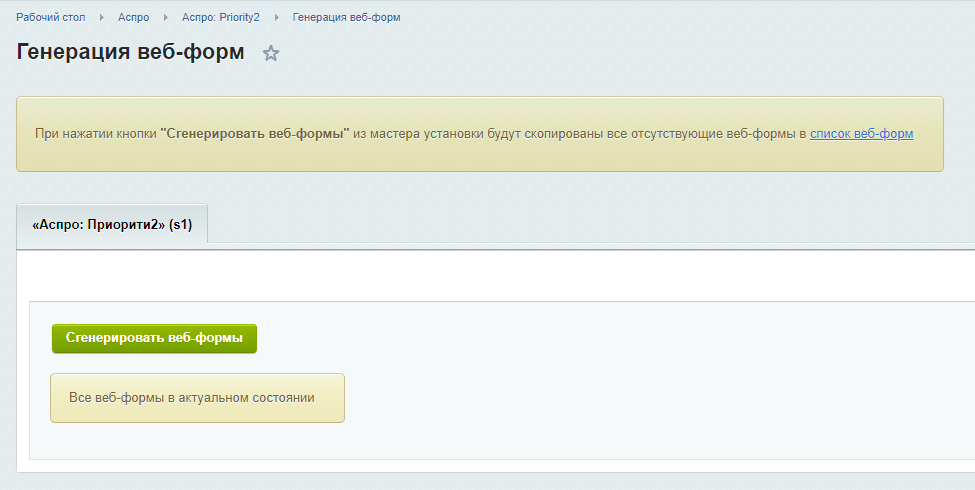Click white tab content area above the panel
The image size is (975, 490).
point(497,277)
